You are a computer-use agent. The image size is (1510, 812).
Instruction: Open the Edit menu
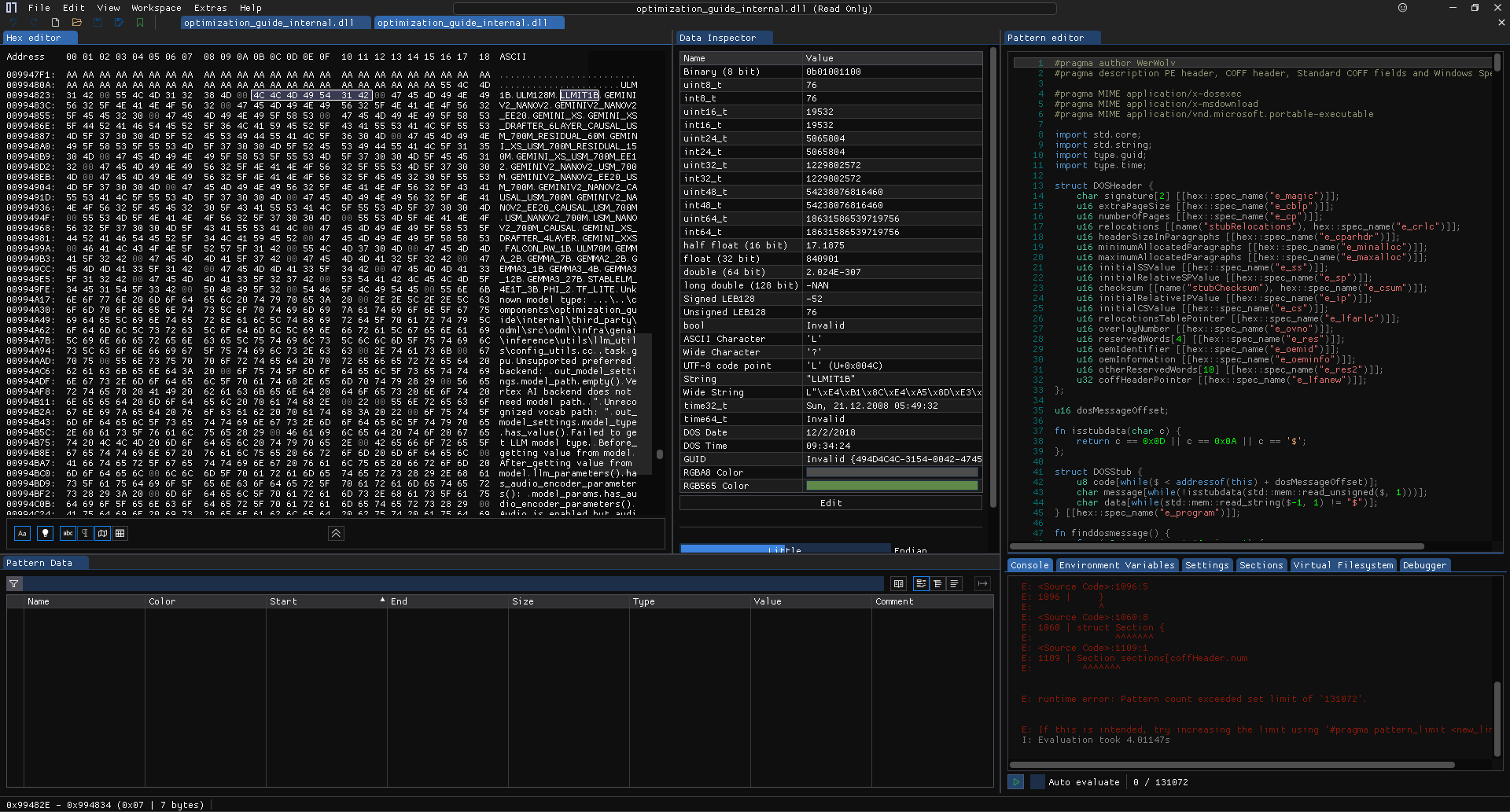pos(73,8)
